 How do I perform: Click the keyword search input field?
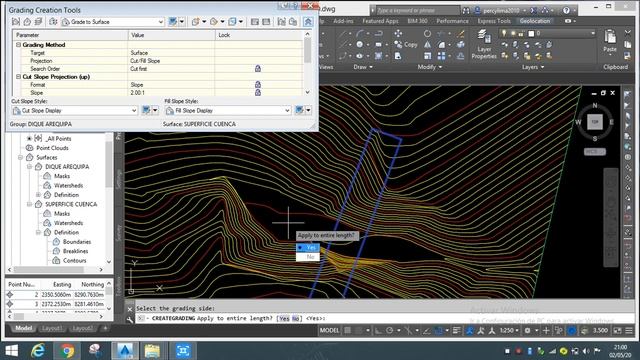[418, 10]
